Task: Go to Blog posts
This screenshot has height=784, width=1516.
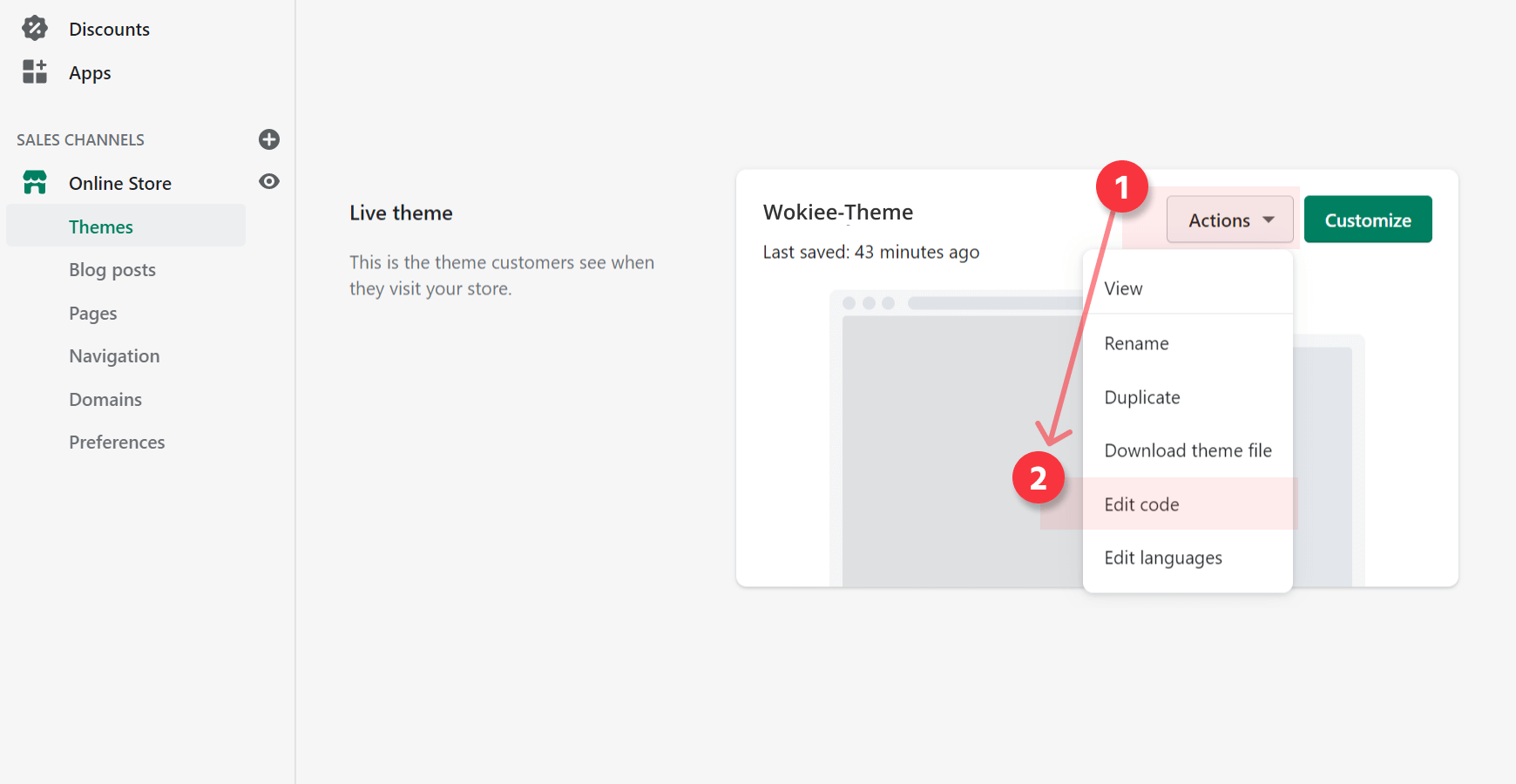Action: point(112,270)
